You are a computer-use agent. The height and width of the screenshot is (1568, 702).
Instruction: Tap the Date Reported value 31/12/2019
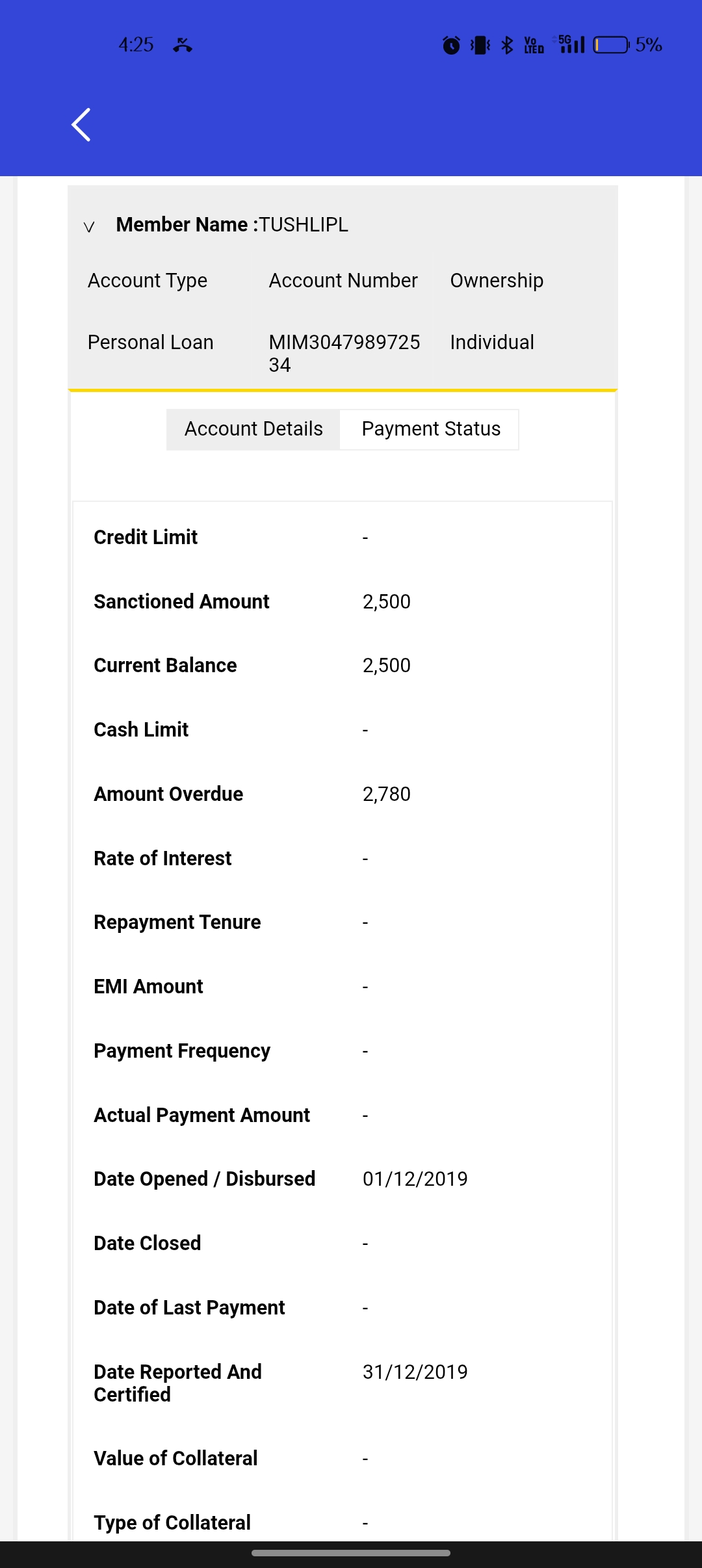click(415, 1372)
